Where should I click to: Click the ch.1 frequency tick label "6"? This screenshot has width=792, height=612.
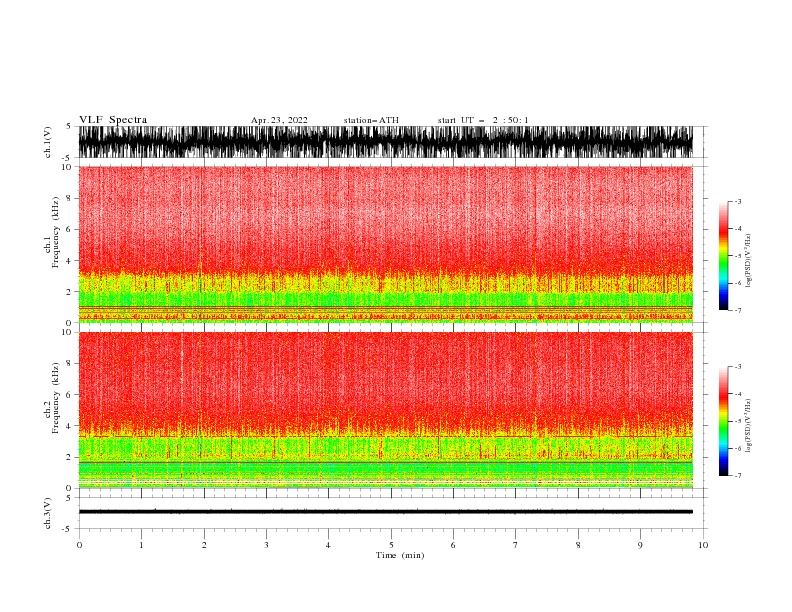click(x=70, y=229)
